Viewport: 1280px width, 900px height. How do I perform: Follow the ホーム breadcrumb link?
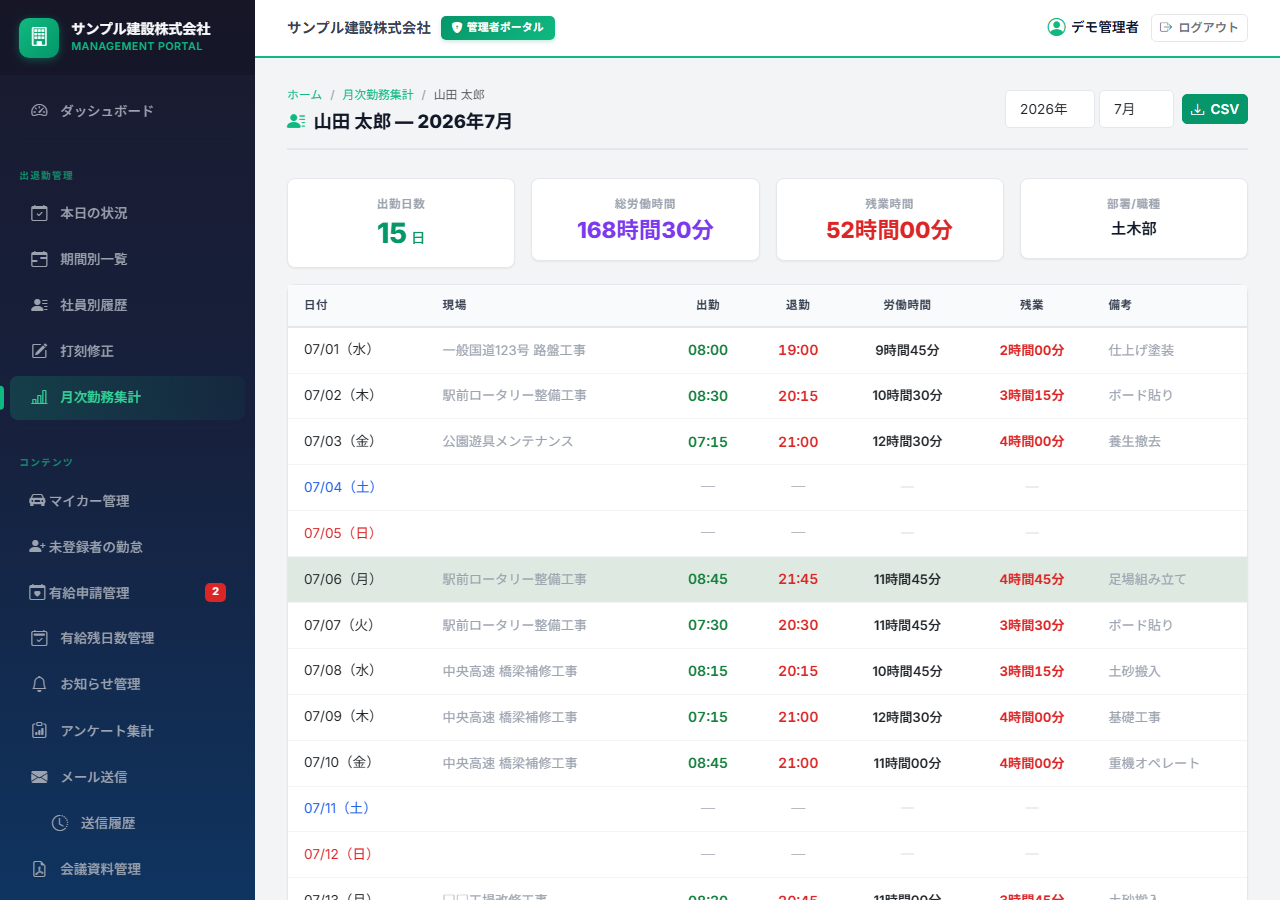pos(304,94)
